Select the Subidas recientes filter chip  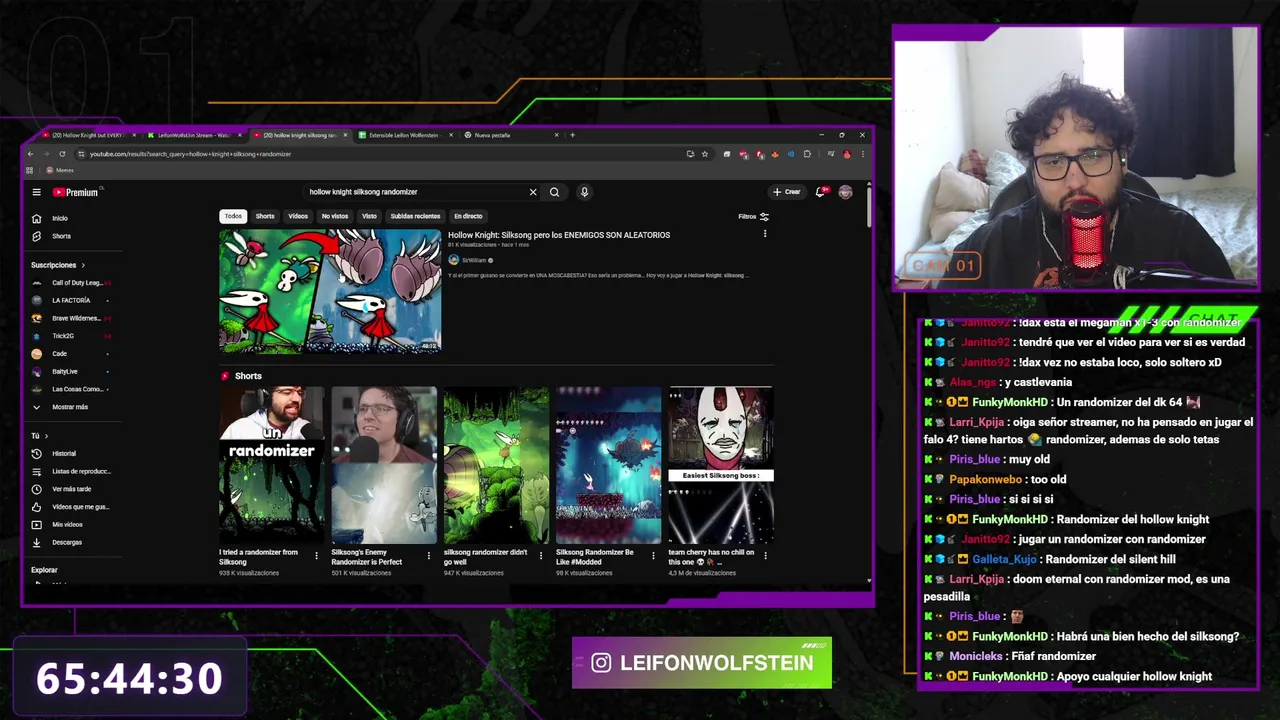[x=415, y=216]
